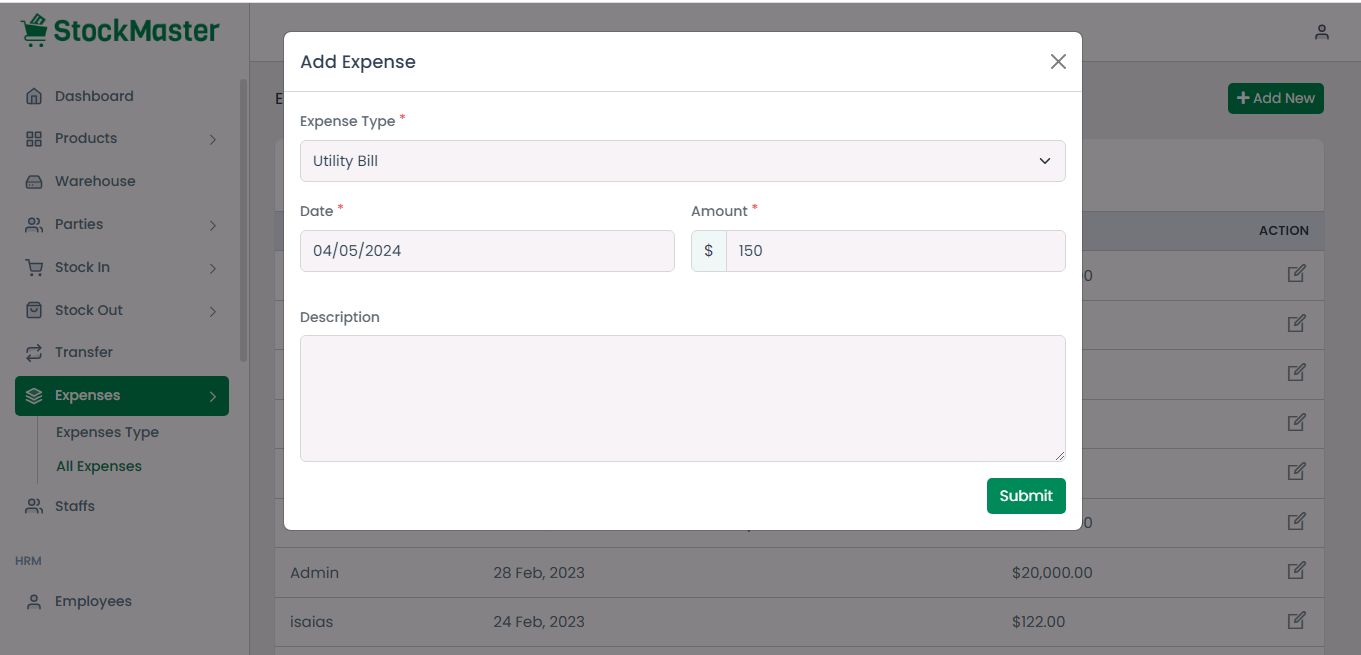Expand the Products submenu chevron
This screenshot has width=1361, height=655.
coord(213,140)
